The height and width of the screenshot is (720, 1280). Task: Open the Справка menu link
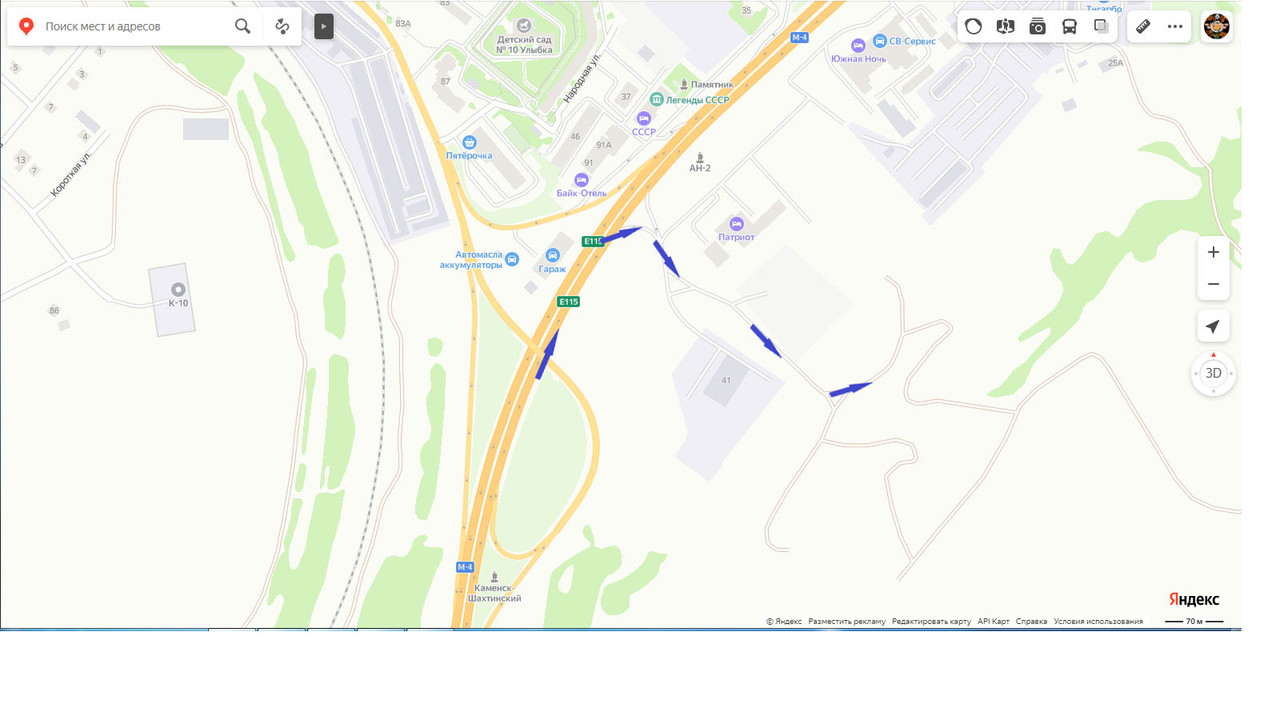[x=1031, y=621]
